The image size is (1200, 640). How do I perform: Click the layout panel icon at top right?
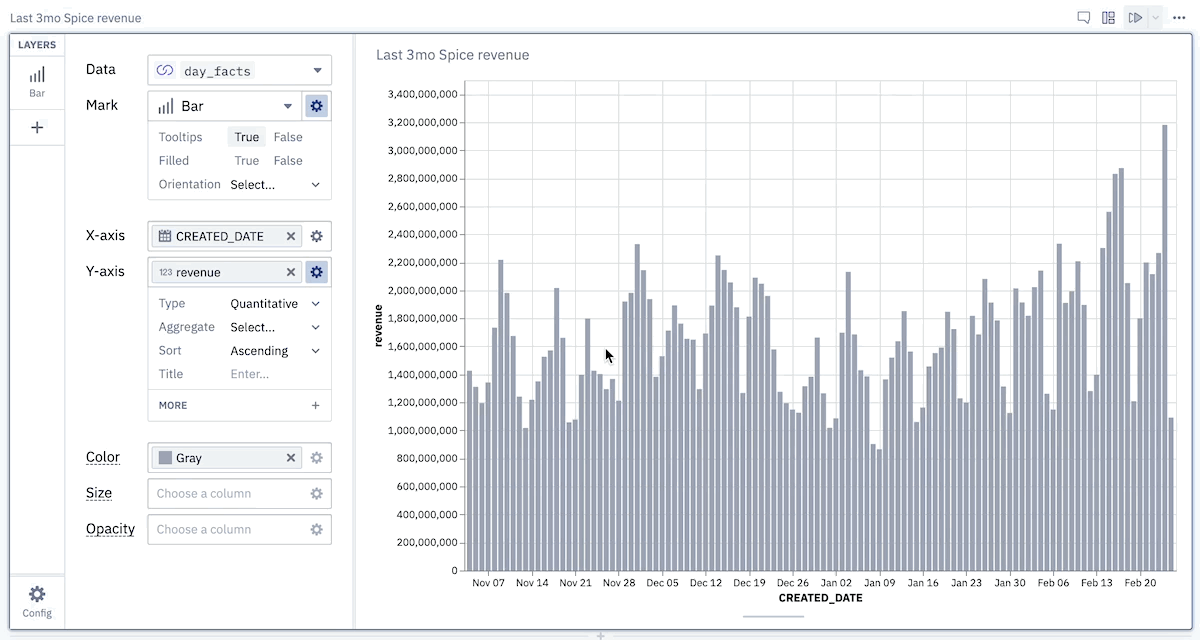pyautogui.click(x=1108, y=18)
